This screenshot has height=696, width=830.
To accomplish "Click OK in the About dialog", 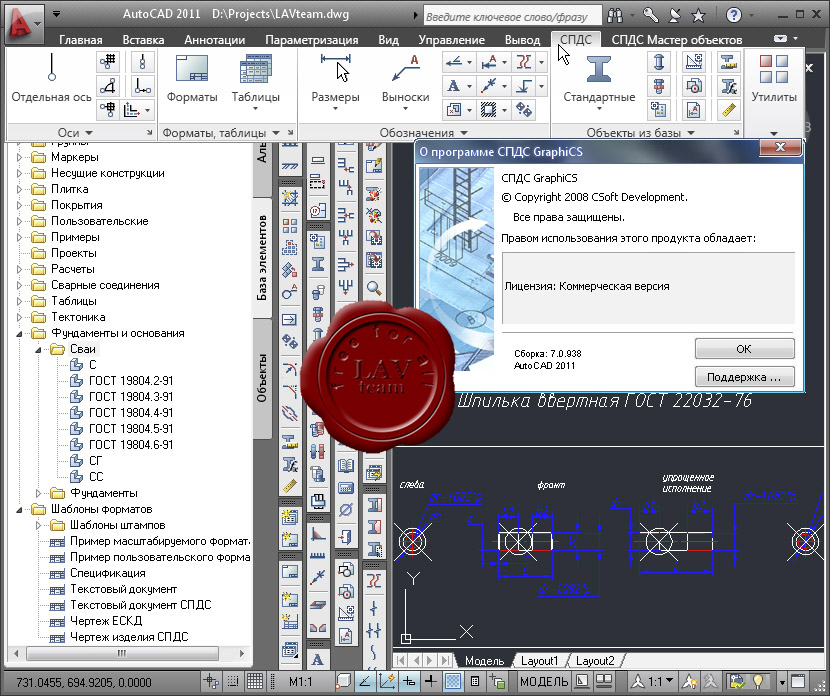I will [744, 349].
